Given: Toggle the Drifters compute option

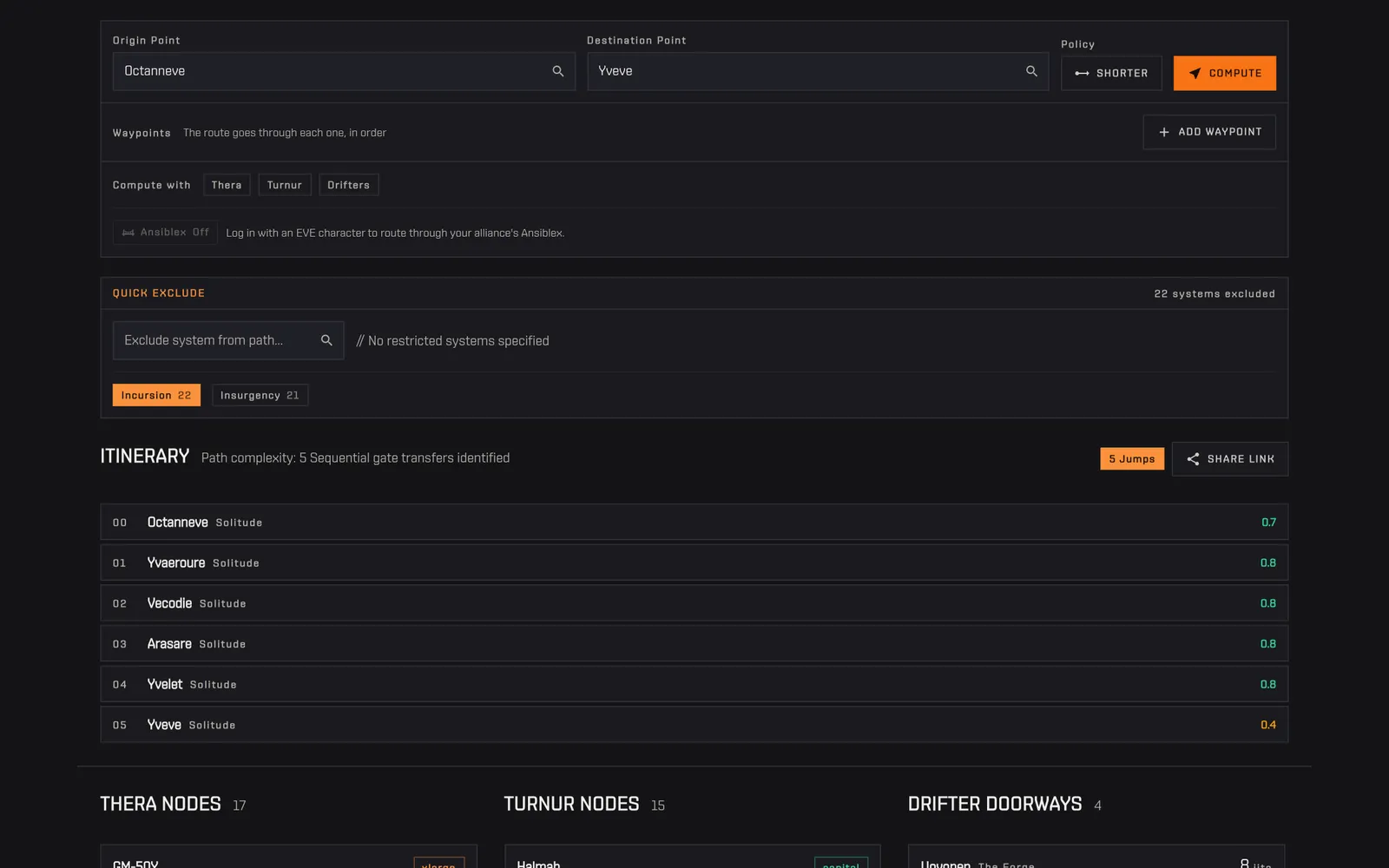Looking at the screenshot, I should coord(349,185).
